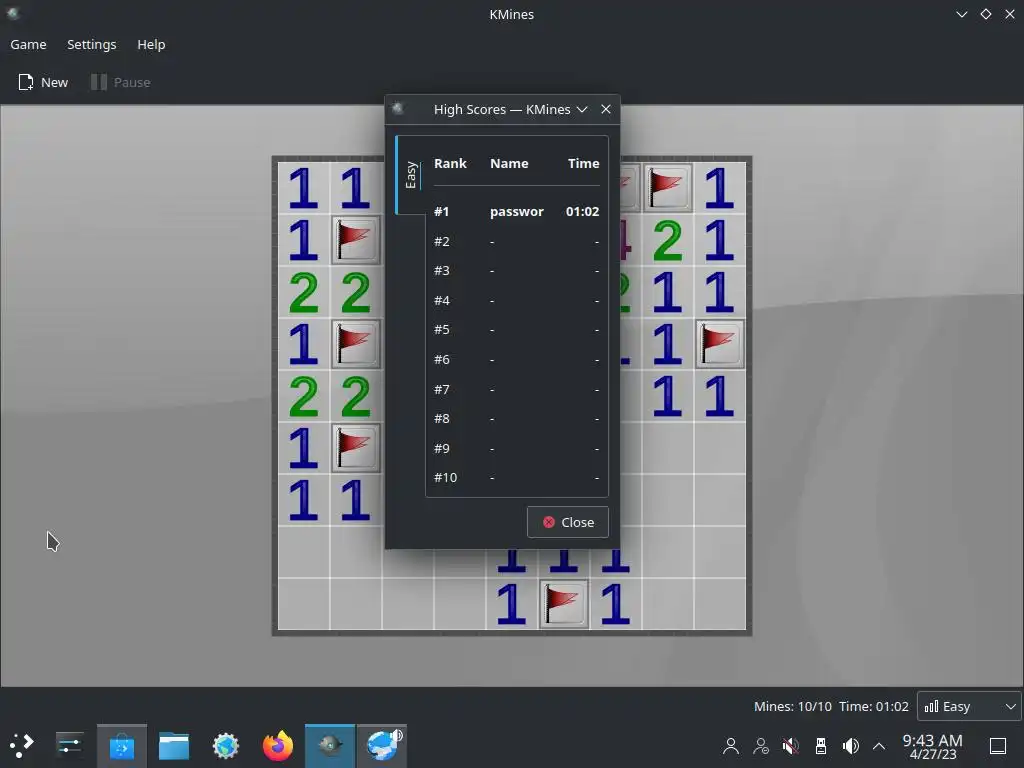Open the Help menu
Viewport: 1024px width, 768px height.
tap(151, 44)
